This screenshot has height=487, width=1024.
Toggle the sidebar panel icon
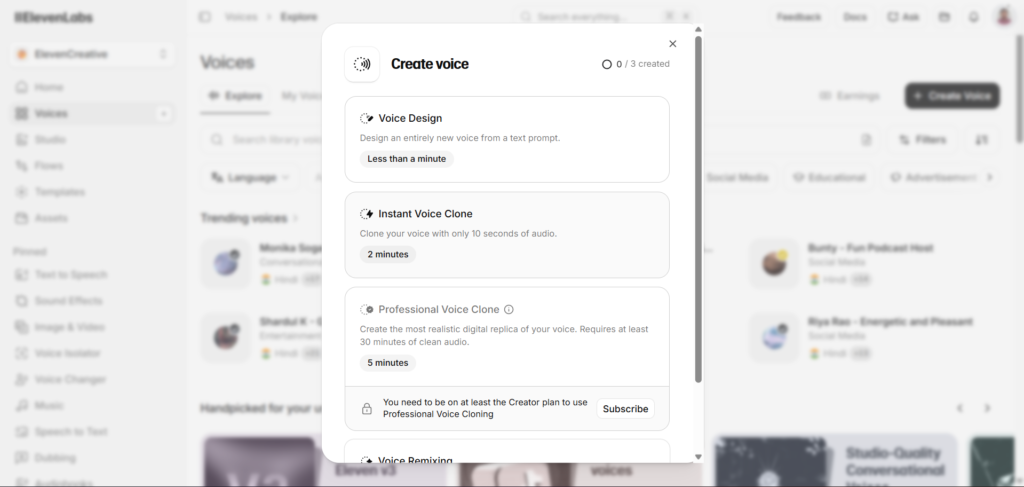click(x=204, y=17)
